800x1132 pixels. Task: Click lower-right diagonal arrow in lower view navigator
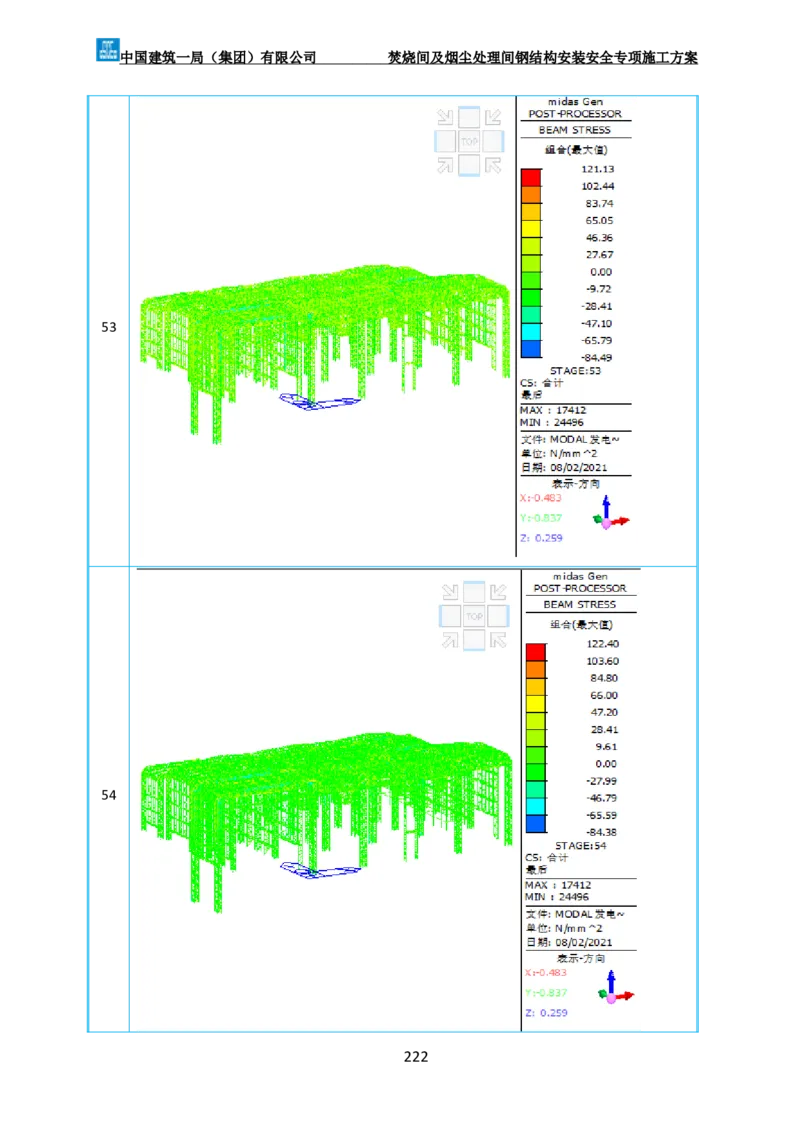498,640
